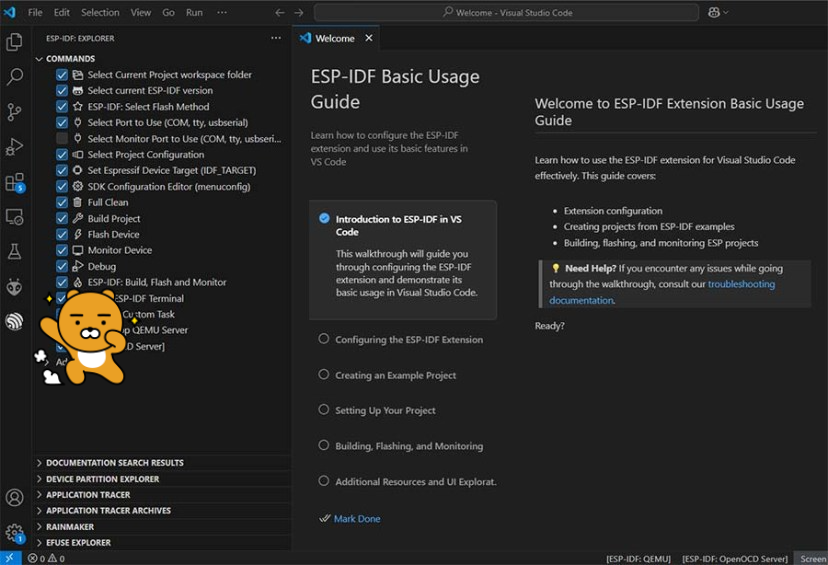Open the View menu
Image resolution: width=828 pixels, height=565 pixels.
click(x=141, y=12)
